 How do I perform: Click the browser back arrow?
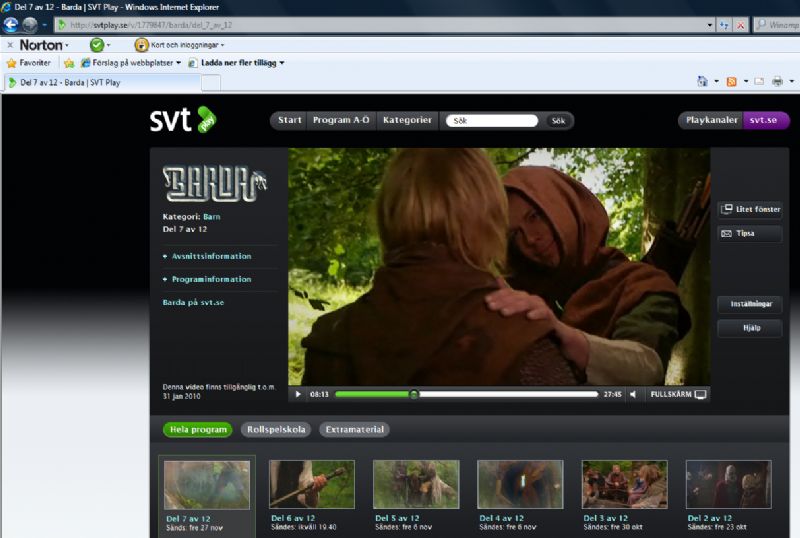tap(12, 25)
